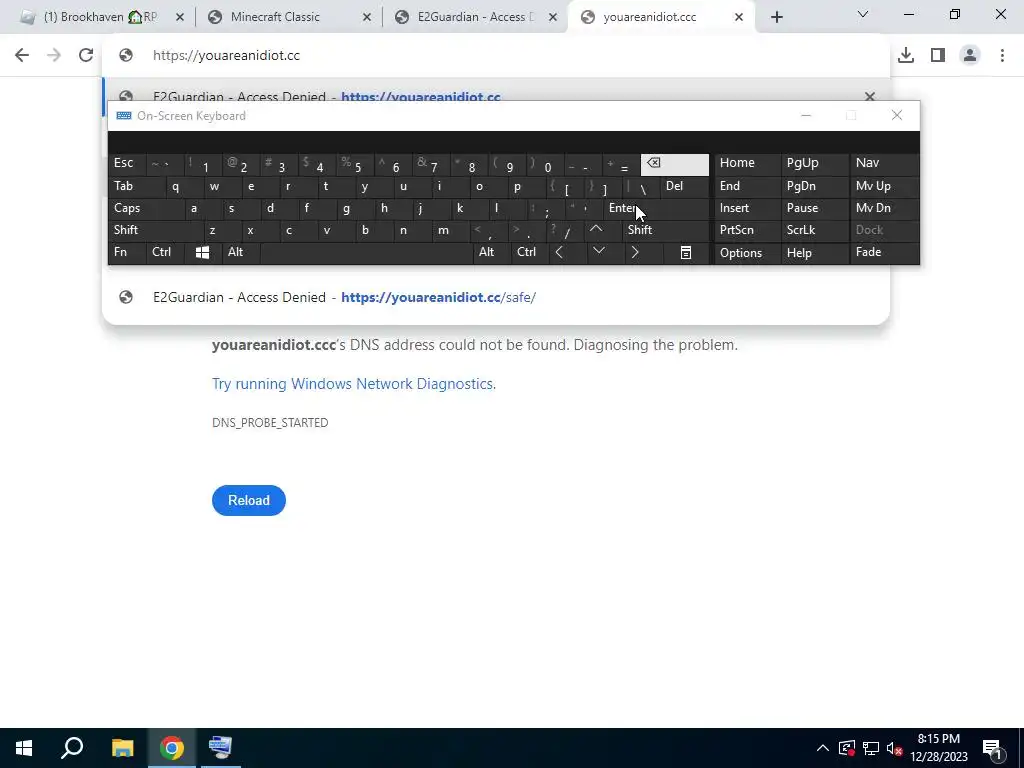Click Backspace key on On-Screen Keyboard

point(675,165)
